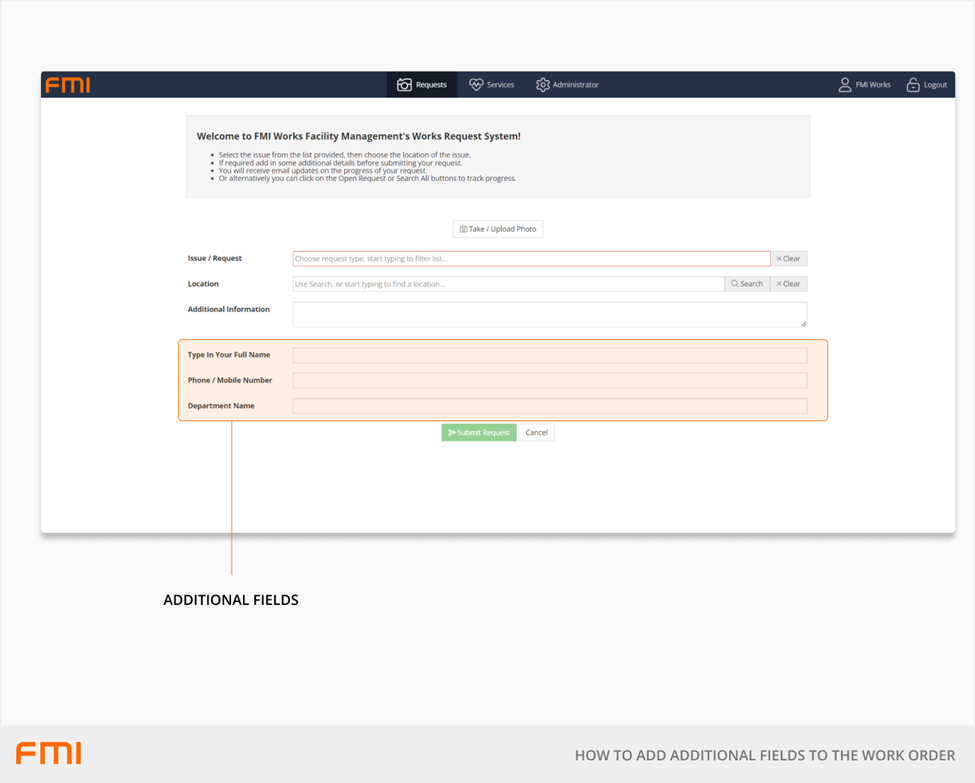Focus the Location search field
This screenshot has height=783, width=975.
pos(508,284)
